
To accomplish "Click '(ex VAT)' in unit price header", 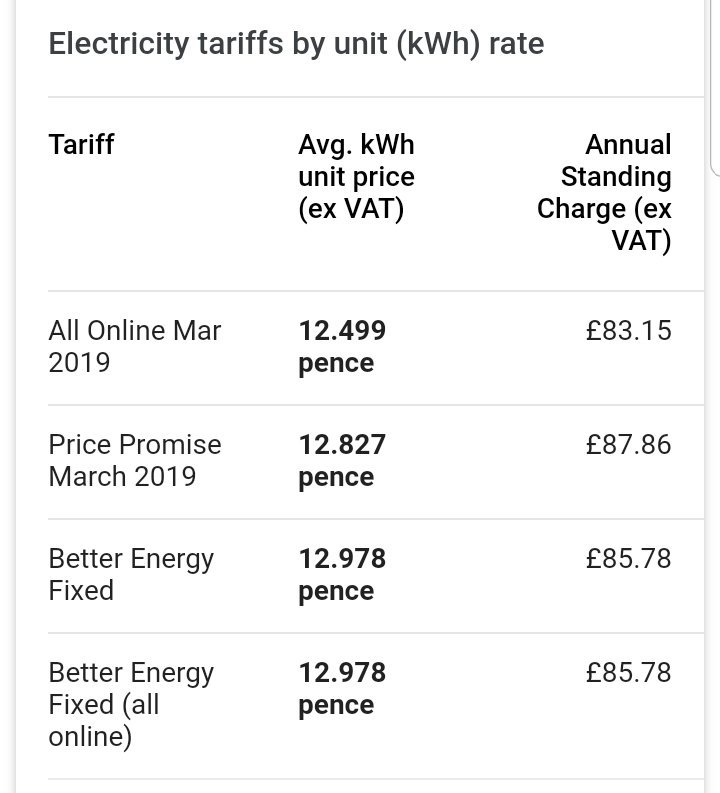I will tap(351, 209).
